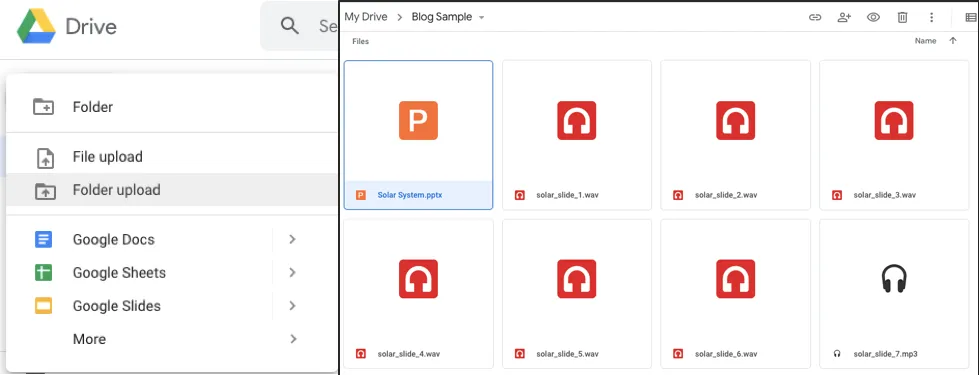
Task: Select the solar_slide_3.wav thumbnail
Action: tap(894, 120)
